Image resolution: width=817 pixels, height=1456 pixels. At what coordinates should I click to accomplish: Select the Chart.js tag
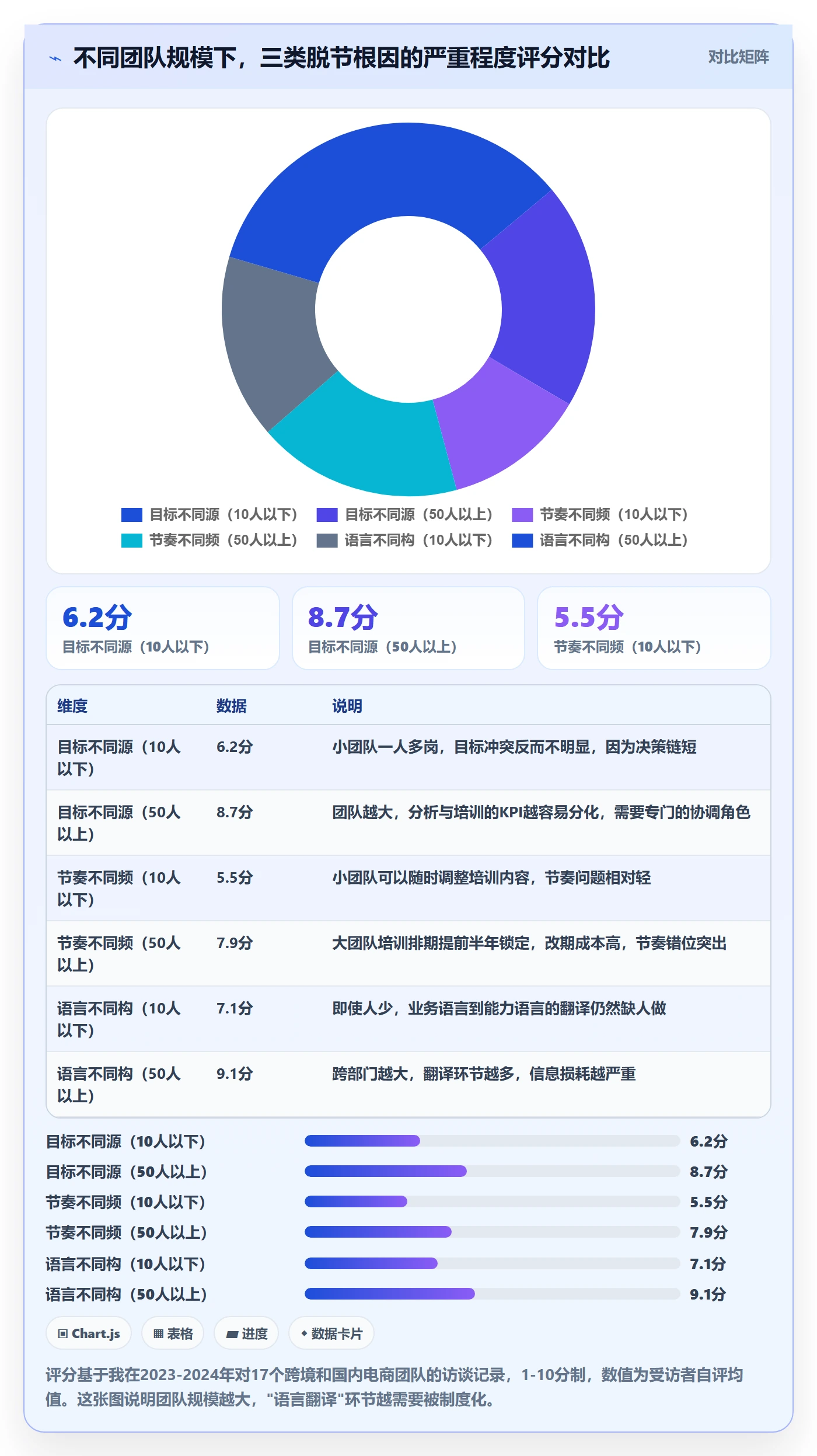(89, 1333)
